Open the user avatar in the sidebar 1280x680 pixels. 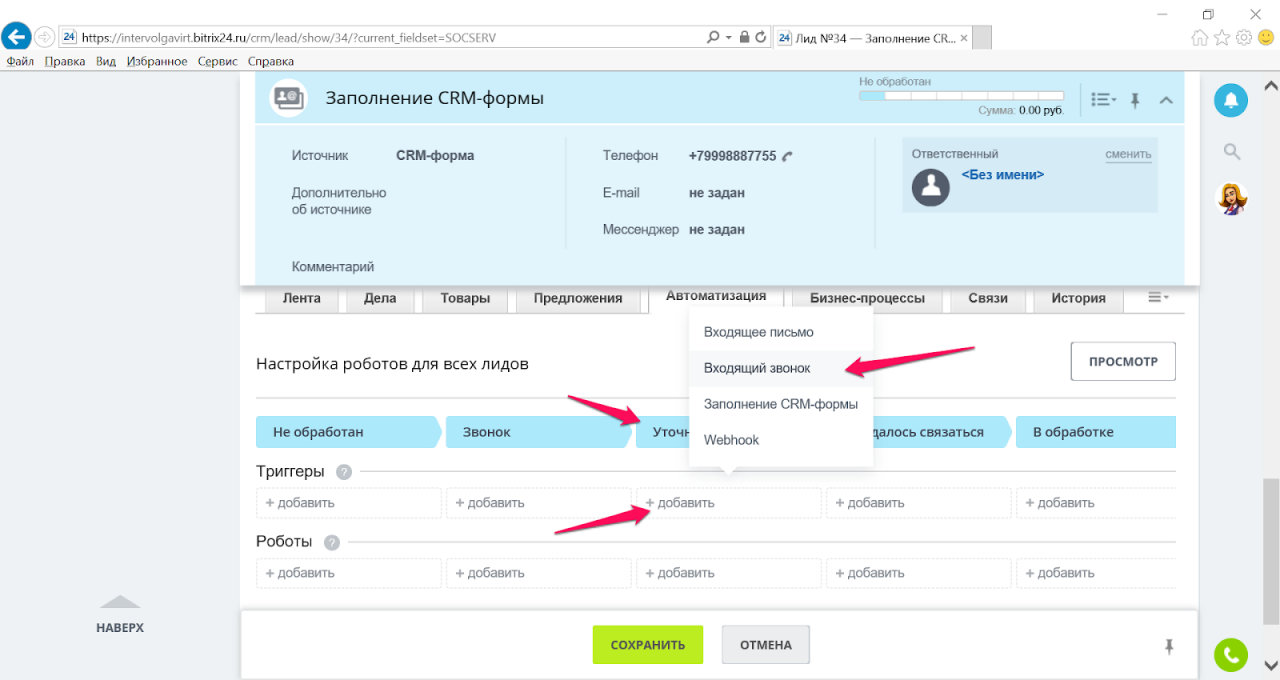pos(1231,198)
